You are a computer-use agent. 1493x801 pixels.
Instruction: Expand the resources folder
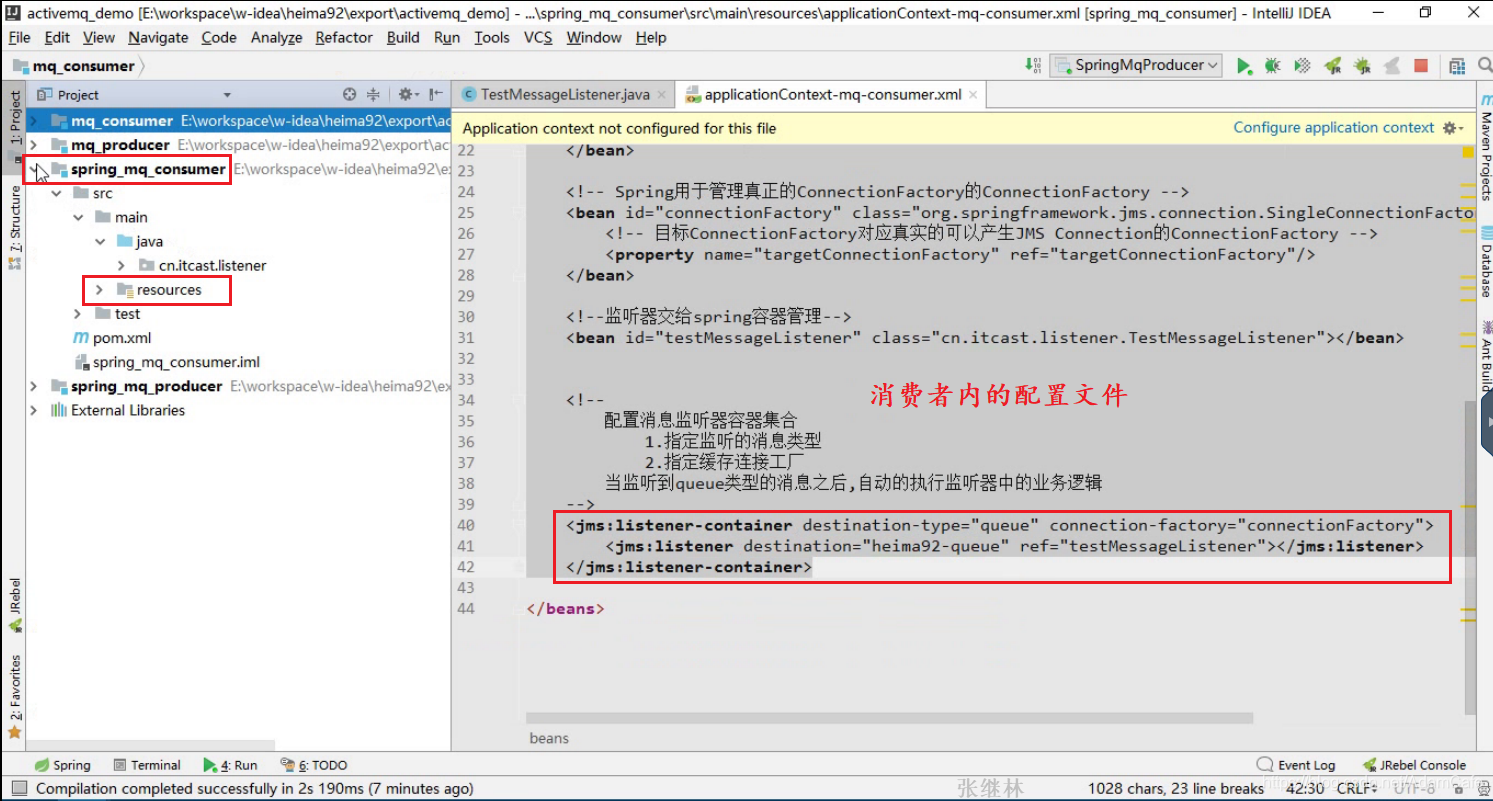(100, 289)
